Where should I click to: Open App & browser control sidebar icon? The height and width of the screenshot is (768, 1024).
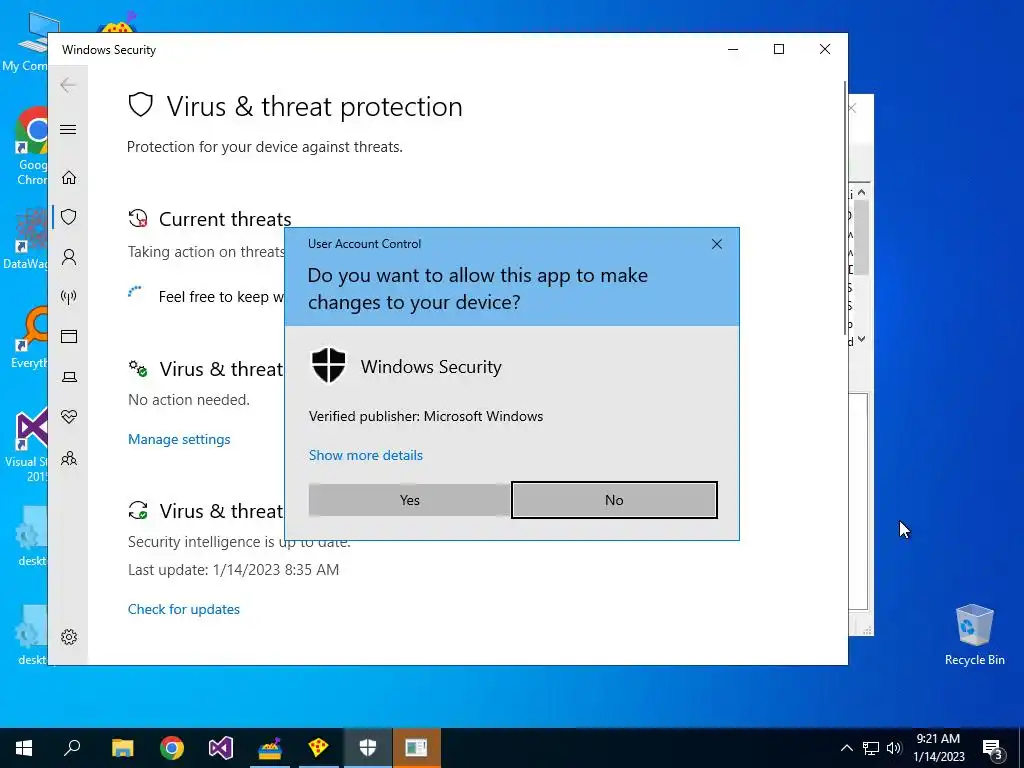tap(69, 336)
